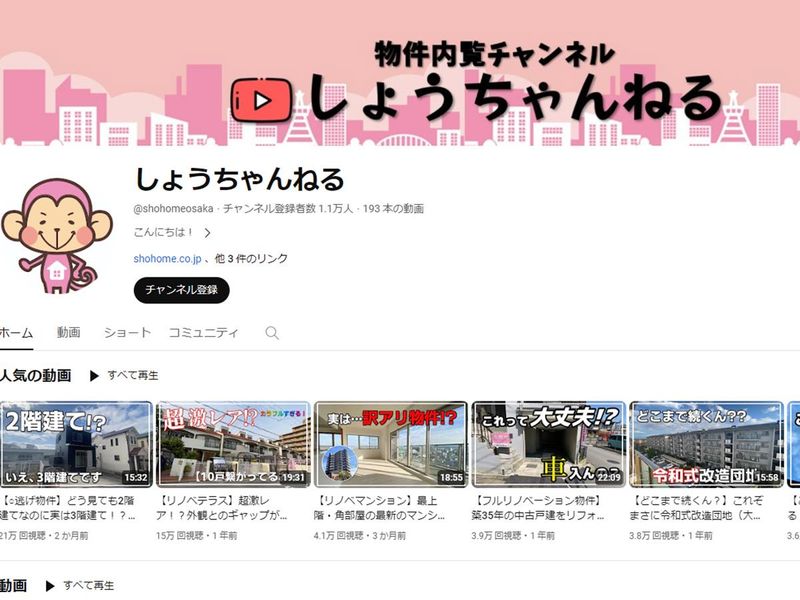
Task: Open the 2階建て!? video thumbnail
Action: [x=76, y=444]
